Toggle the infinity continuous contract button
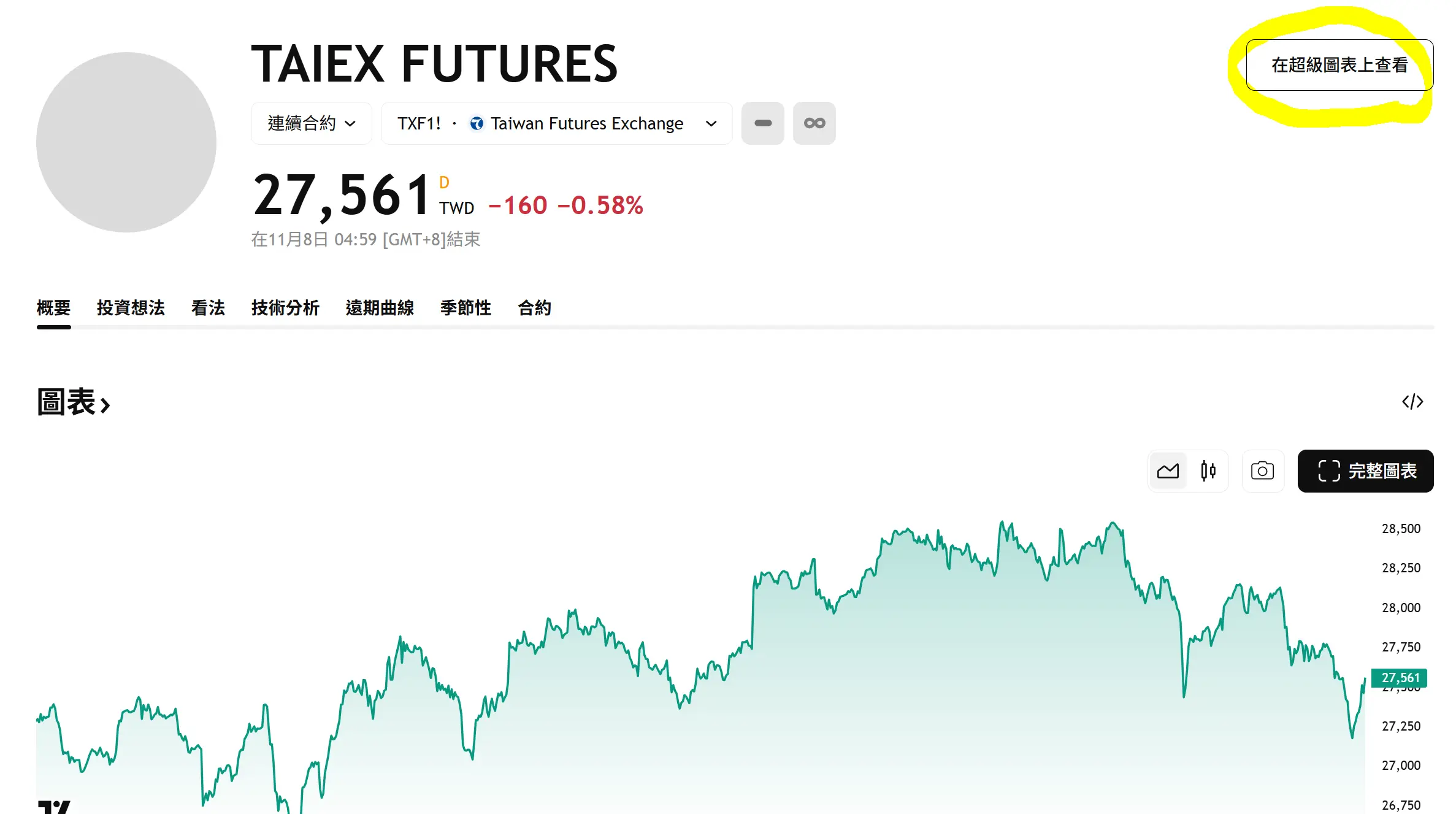 (x=814, y=123)
